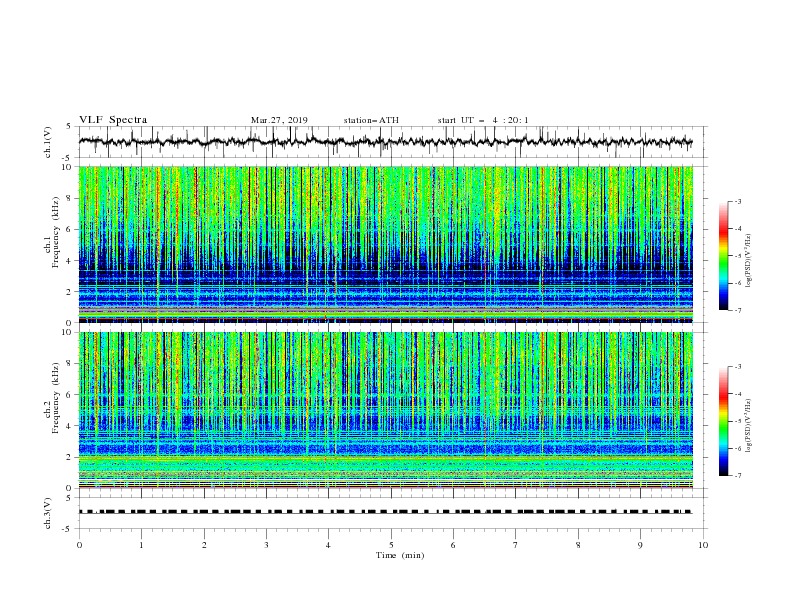This screenshot has width=792, height=612.
Task: Click the ch.2 'Frequency (kHz)' axis label
Action: click(56, 398)
